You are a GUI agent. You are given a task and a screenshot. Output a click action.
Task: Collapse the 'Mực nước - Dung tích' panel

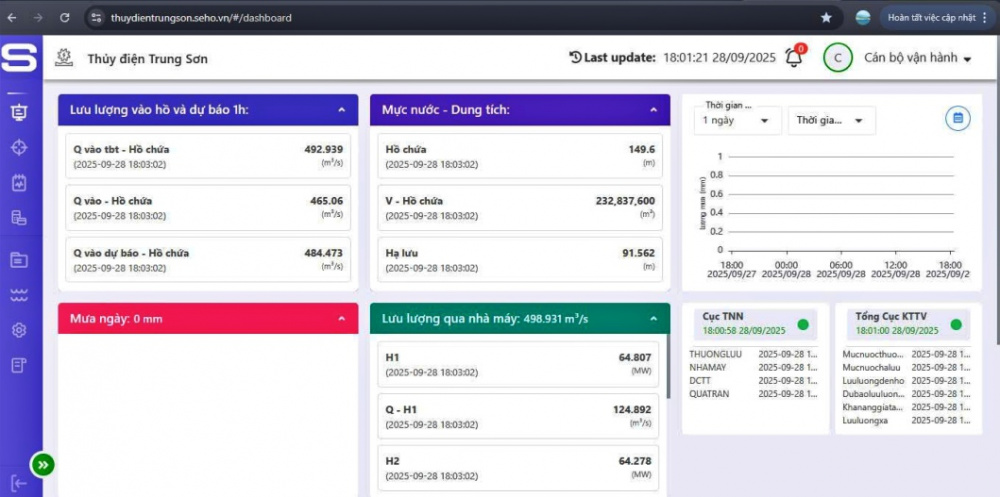(x=653, y=110)
